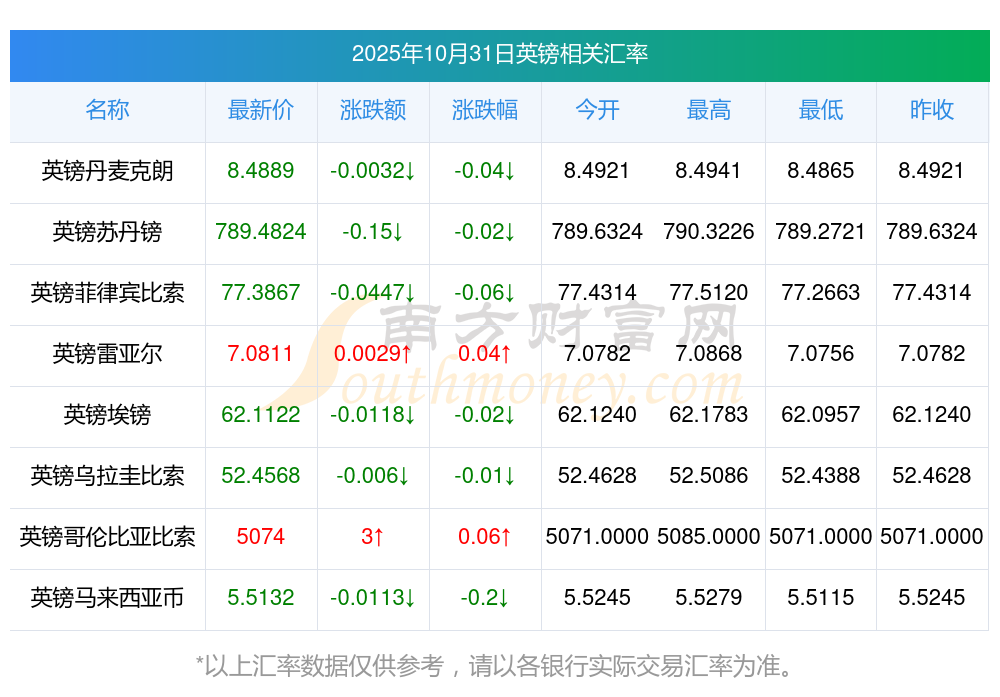Viewport: 1000px width, 697px height.
Task: Click latest price 789.4824
Action: click(261, 231)
